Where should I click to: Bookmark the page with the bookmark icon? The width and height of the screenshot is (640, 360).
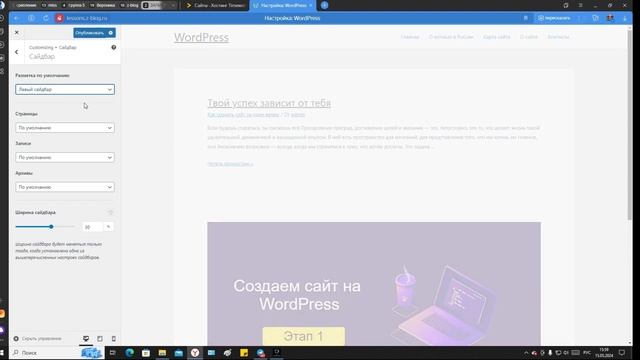[526, 18]
